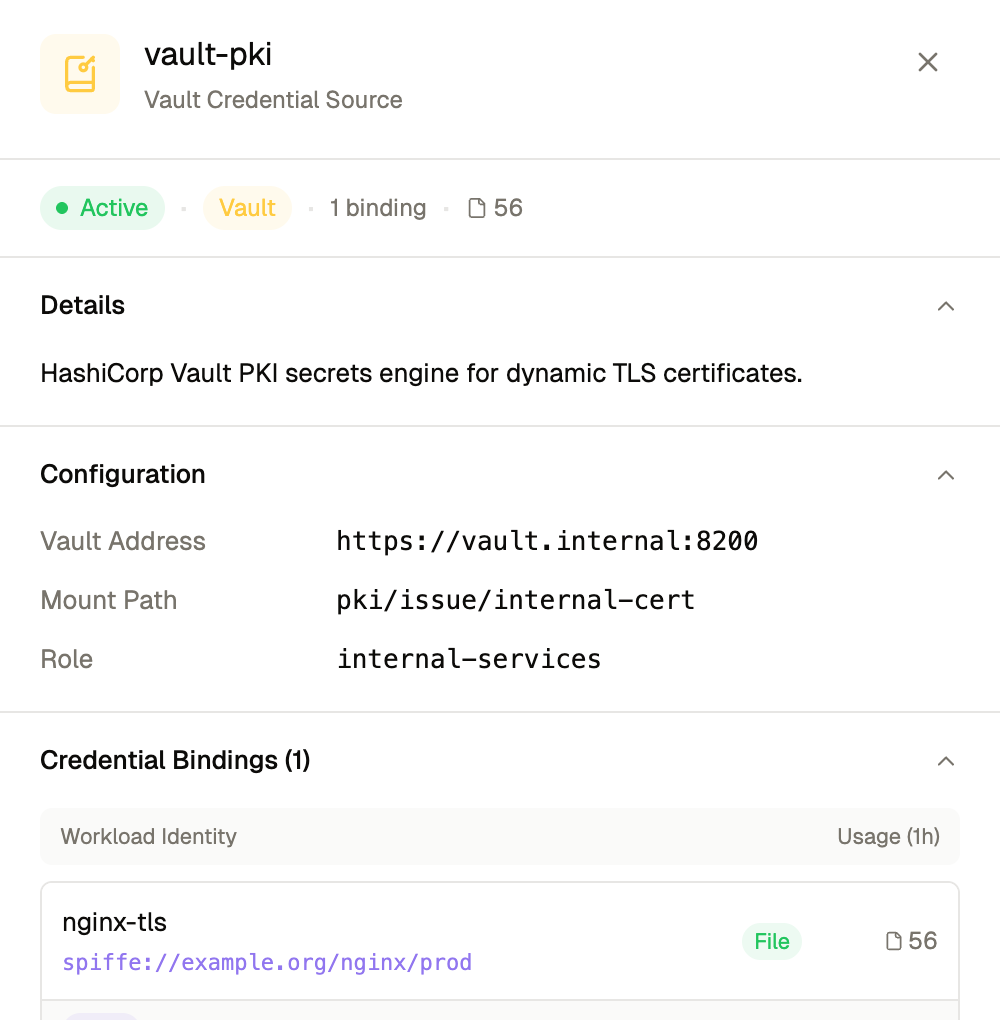Image resolution: width=1000 pixels, height=1020 pixels.
Task: Toggle the File delivery mode for nginx-tls
Action: pos(771,941)
